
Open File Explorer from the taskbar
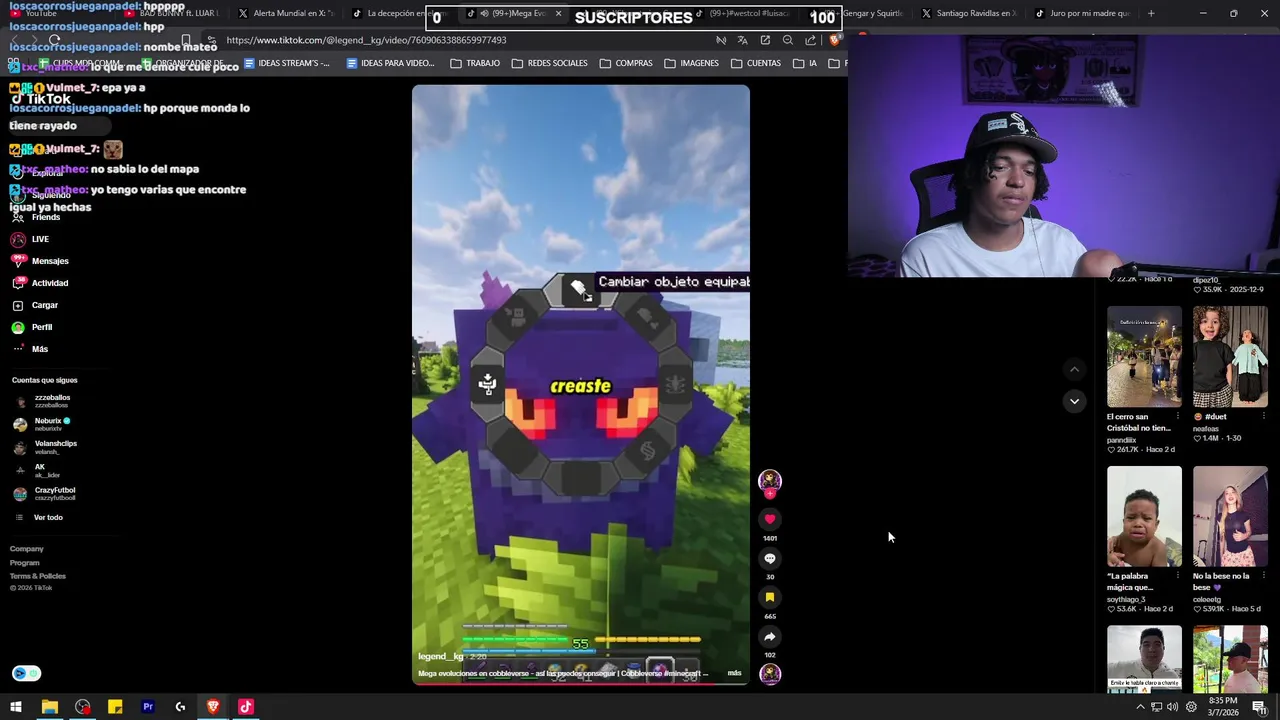pos(49,707)
